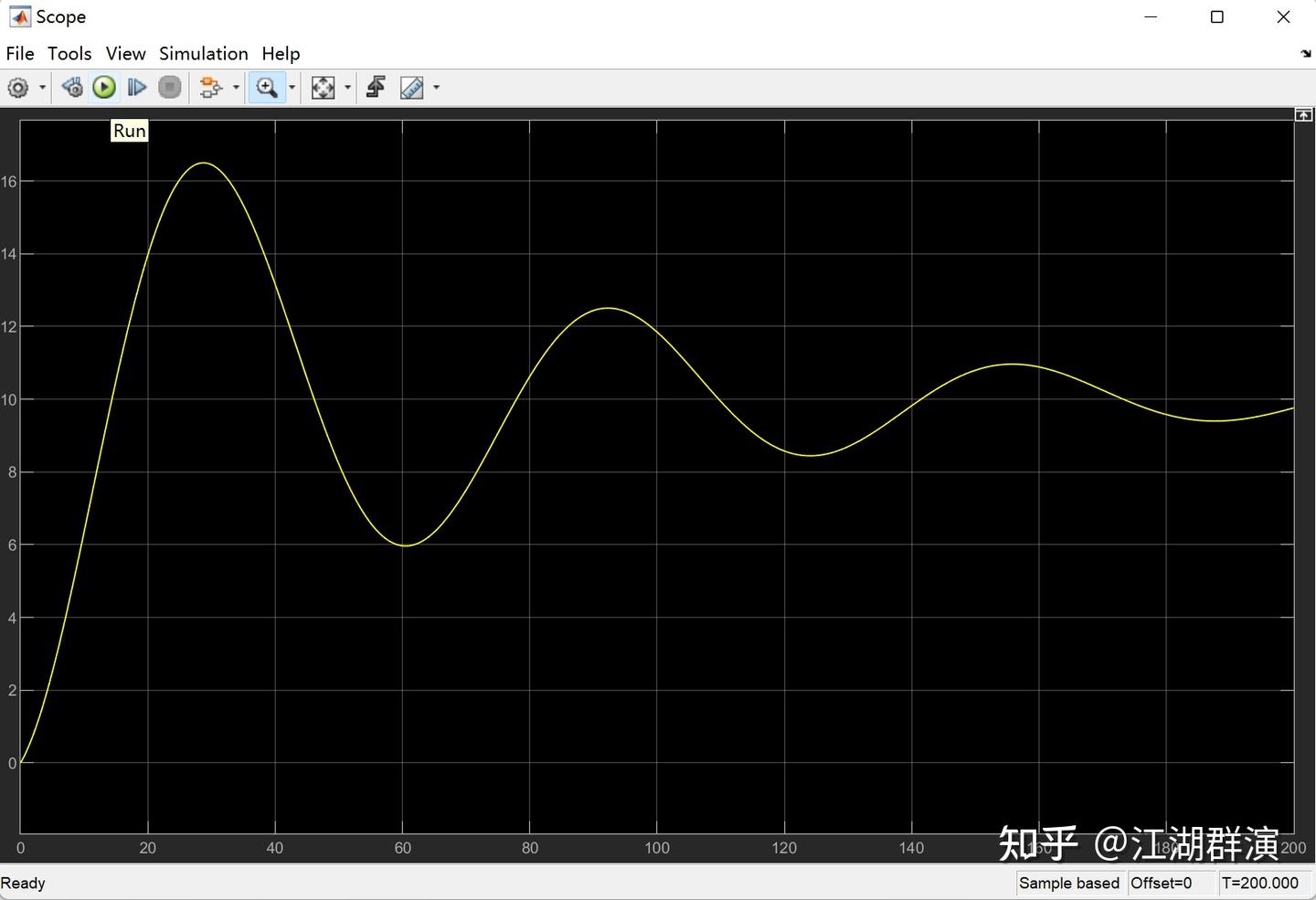
Task: Toggle the Cursor Measurements ruler icon
Action: 412,88
